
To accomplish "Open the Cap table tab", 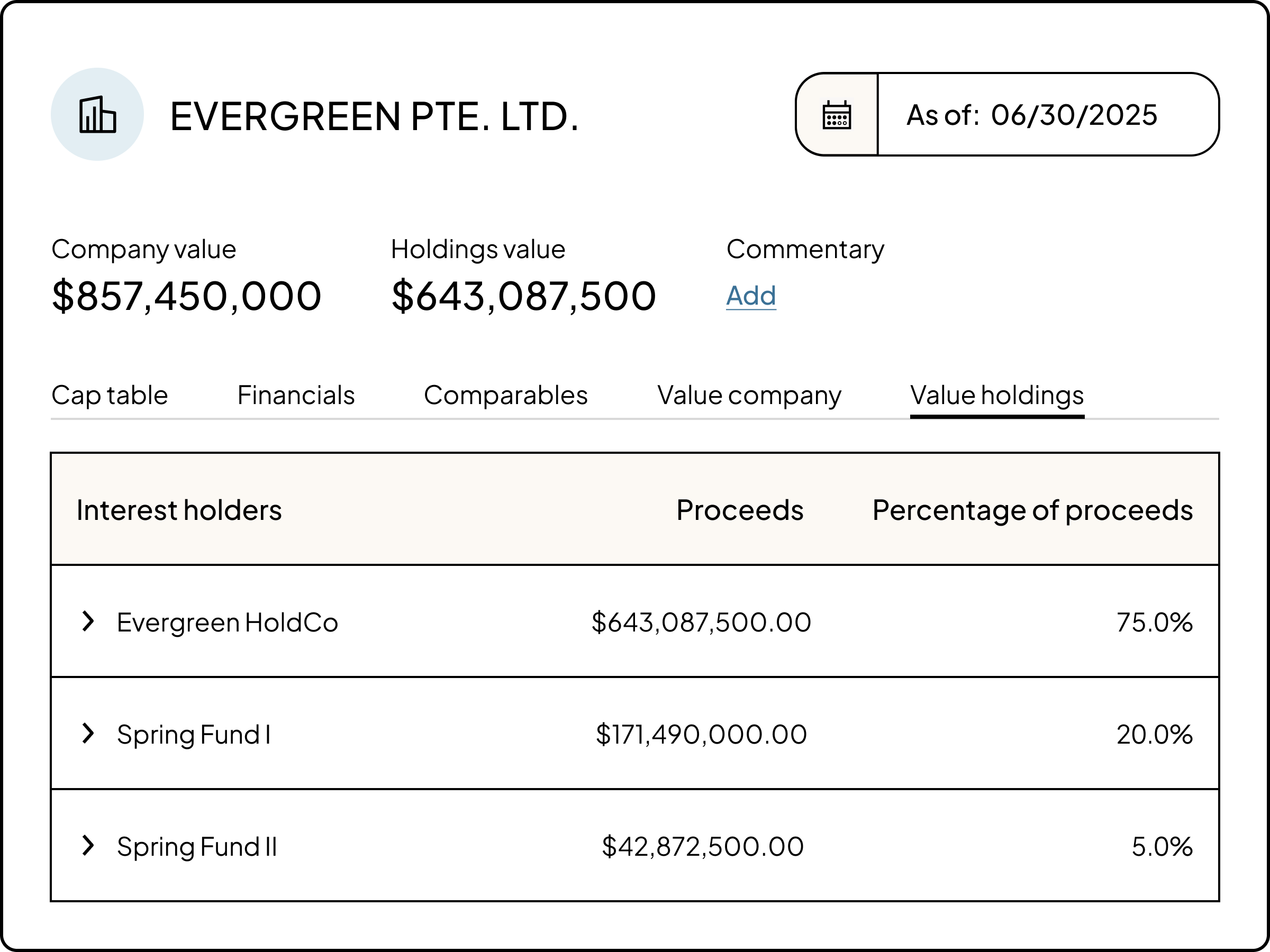I will (x=110, y=396).
